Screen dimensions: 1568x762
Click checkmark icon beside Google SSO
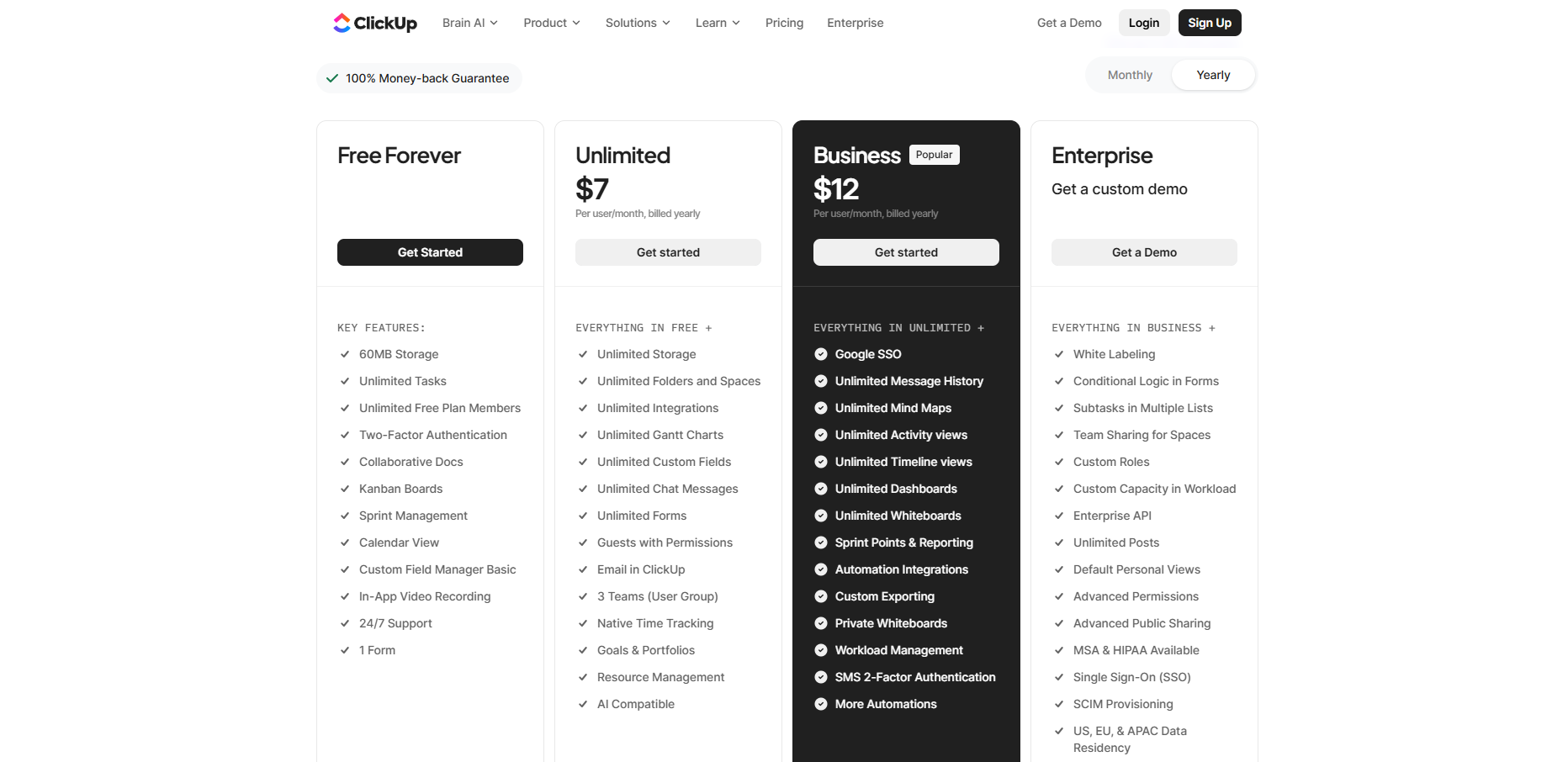point(821,354)
